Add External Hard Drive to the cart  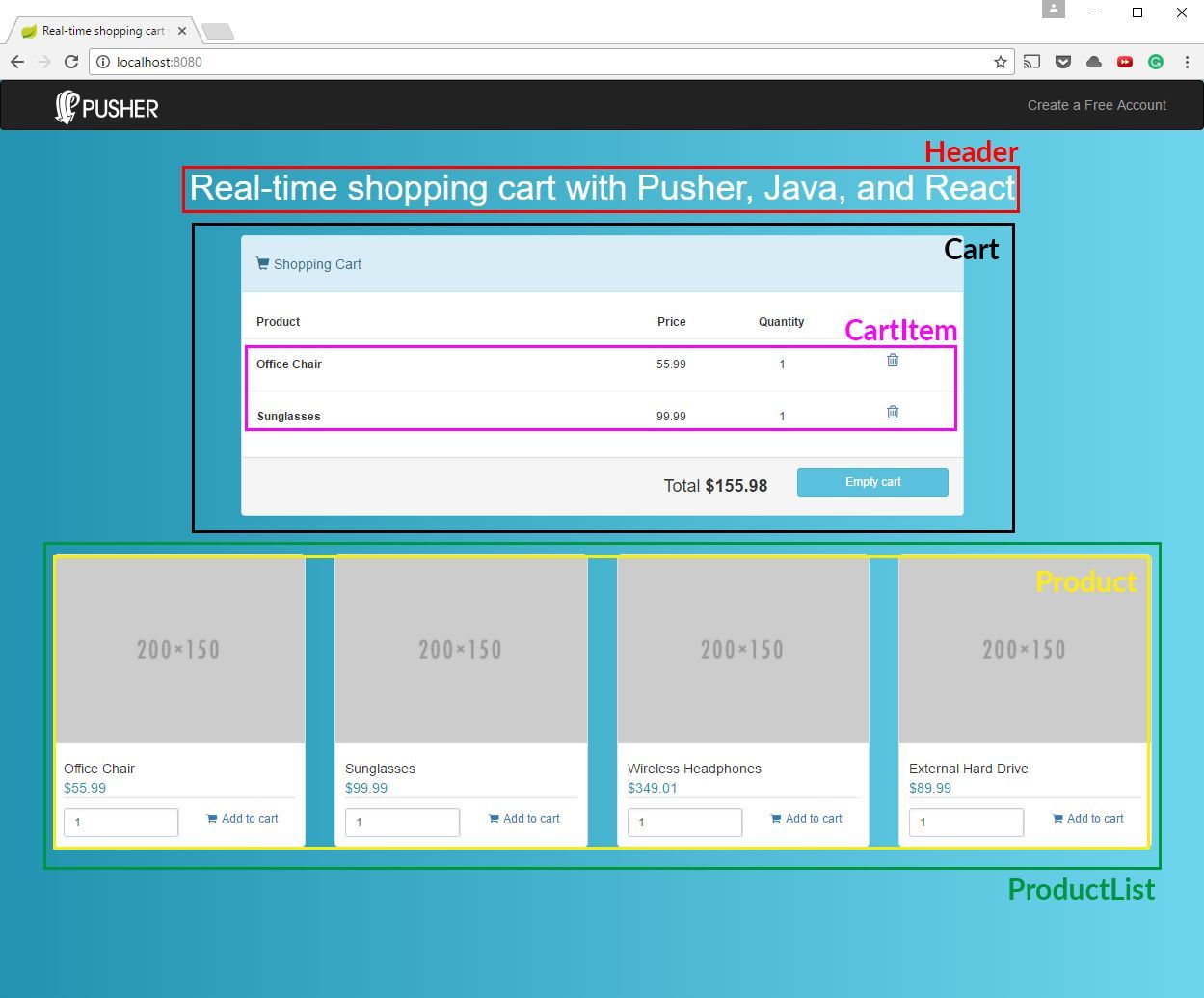[x=1088, y=818]
